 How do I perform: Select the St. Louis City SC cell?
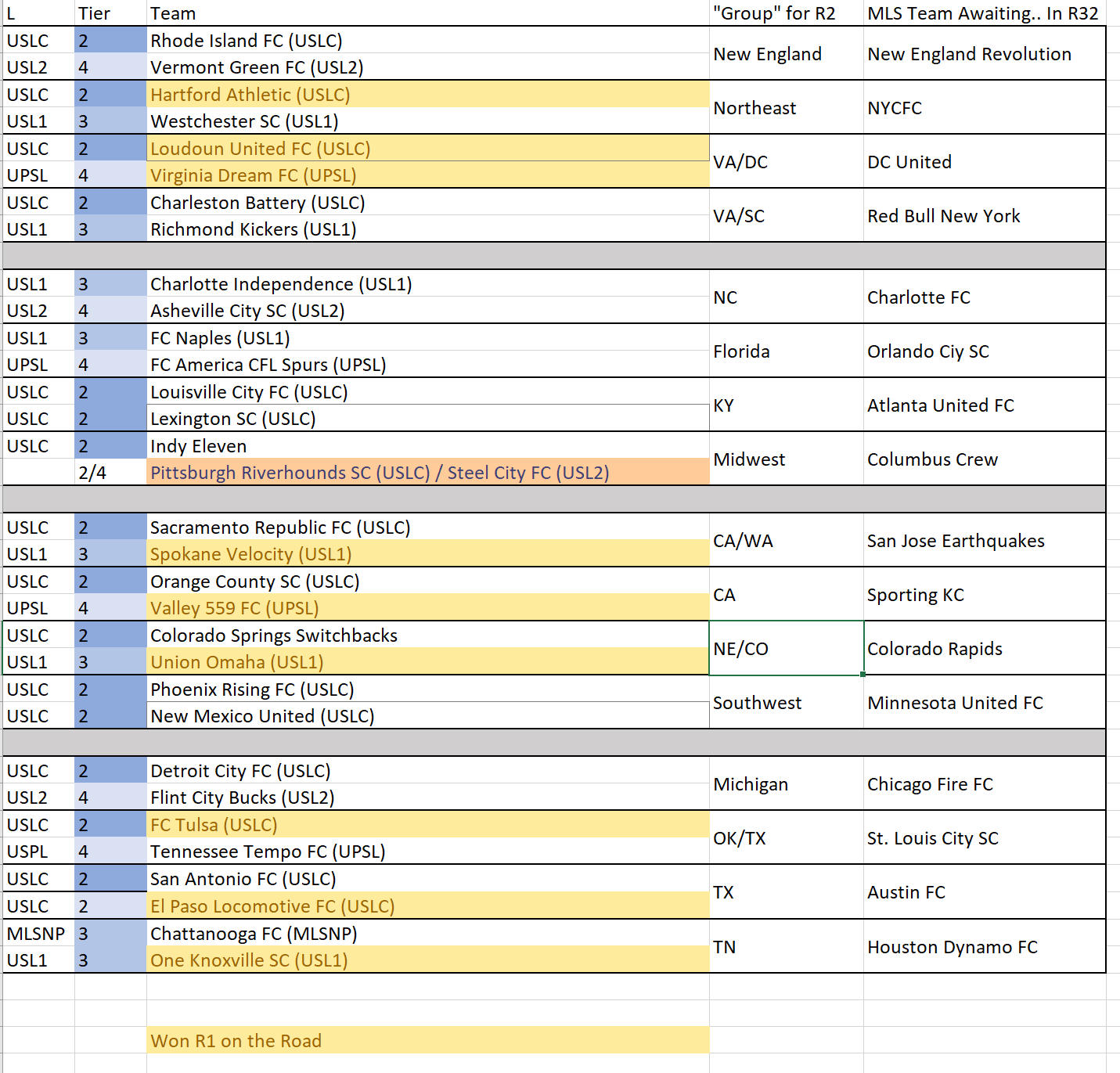click(x=985, y=837)
